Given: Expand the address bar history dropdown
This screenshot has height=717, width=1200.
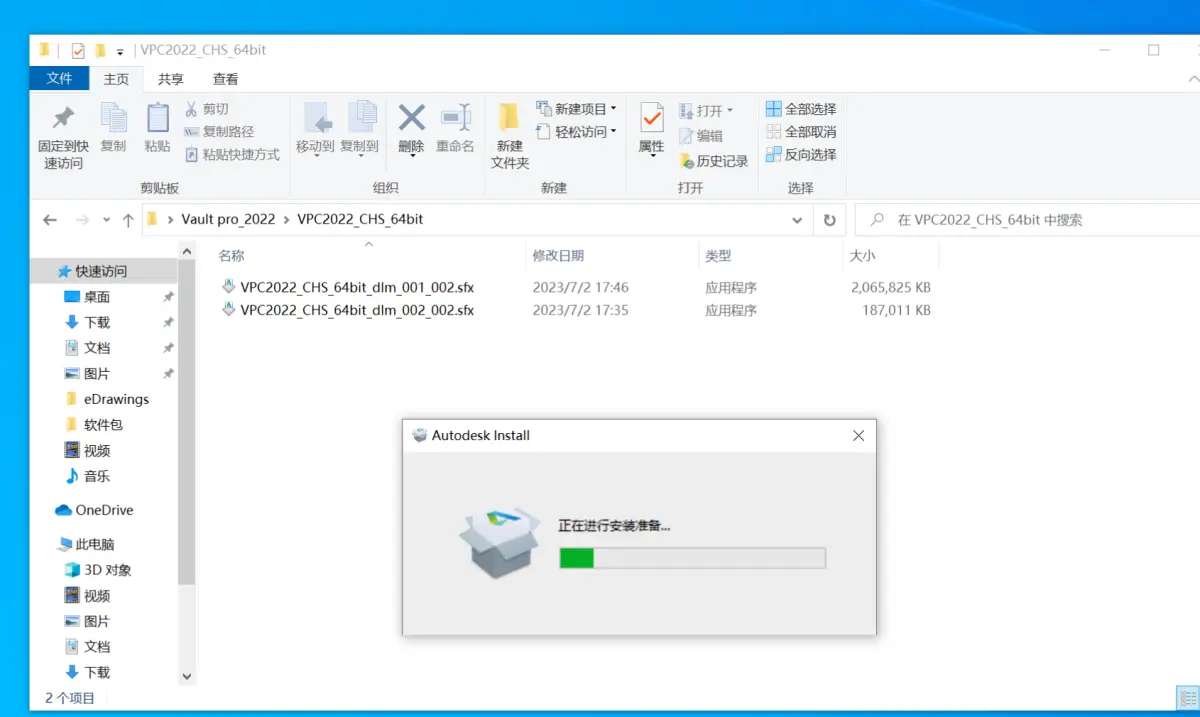Looking at the screenshot, I should [x=797, y=220].
